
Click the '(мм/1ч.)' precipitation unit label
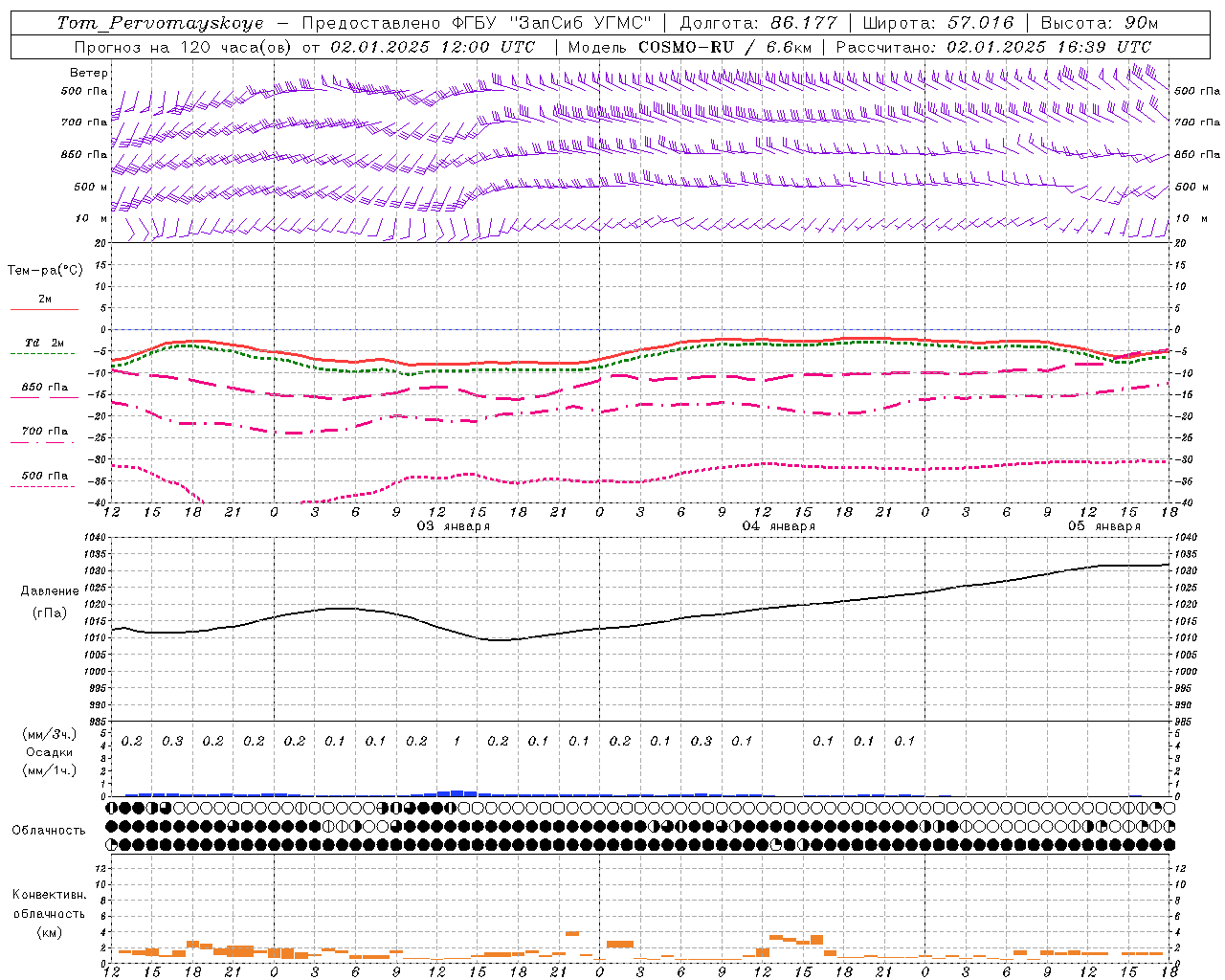[x=50, y=770]
